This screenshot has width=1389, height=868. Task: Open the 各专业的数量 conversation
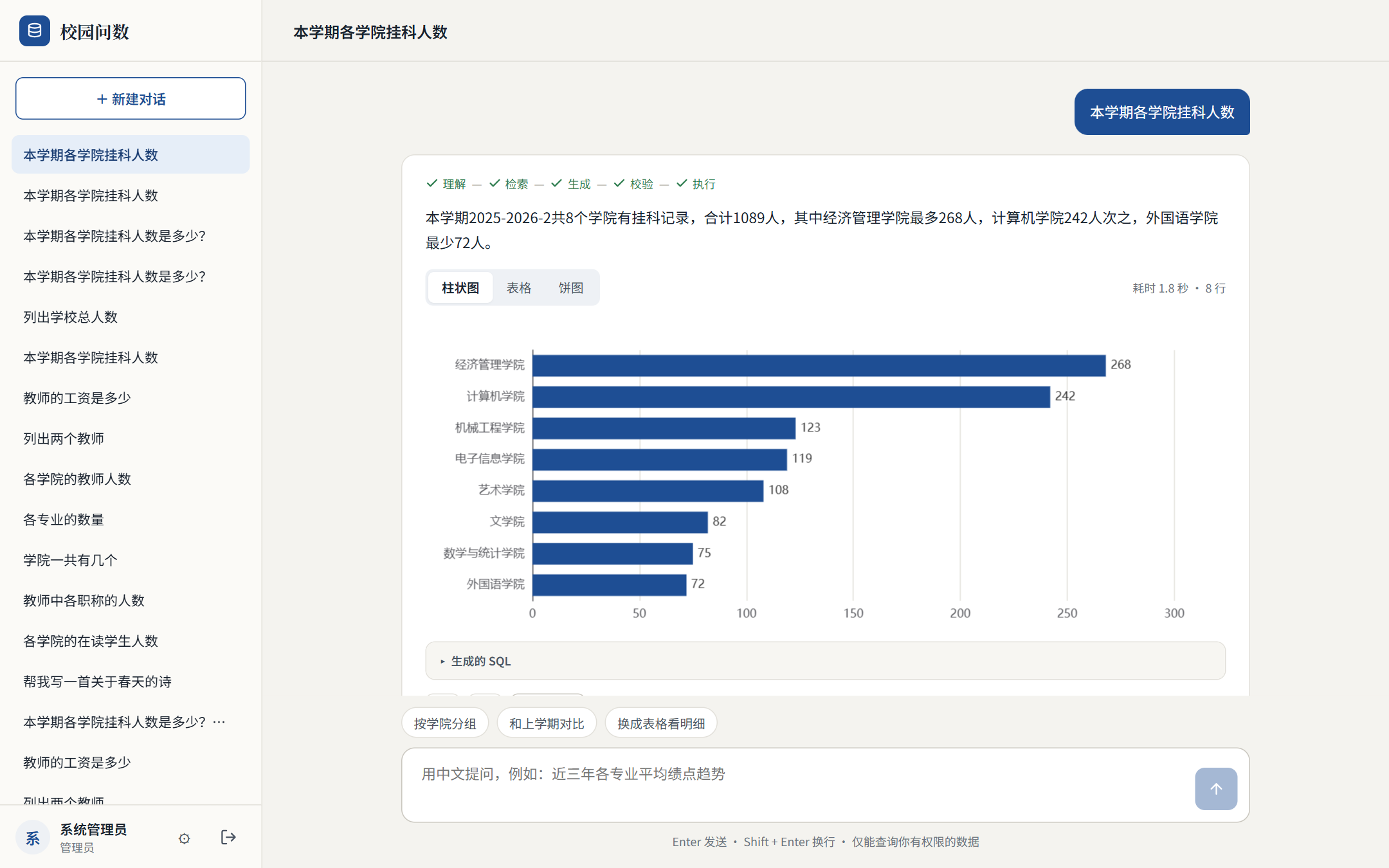[x=131, y=520]
